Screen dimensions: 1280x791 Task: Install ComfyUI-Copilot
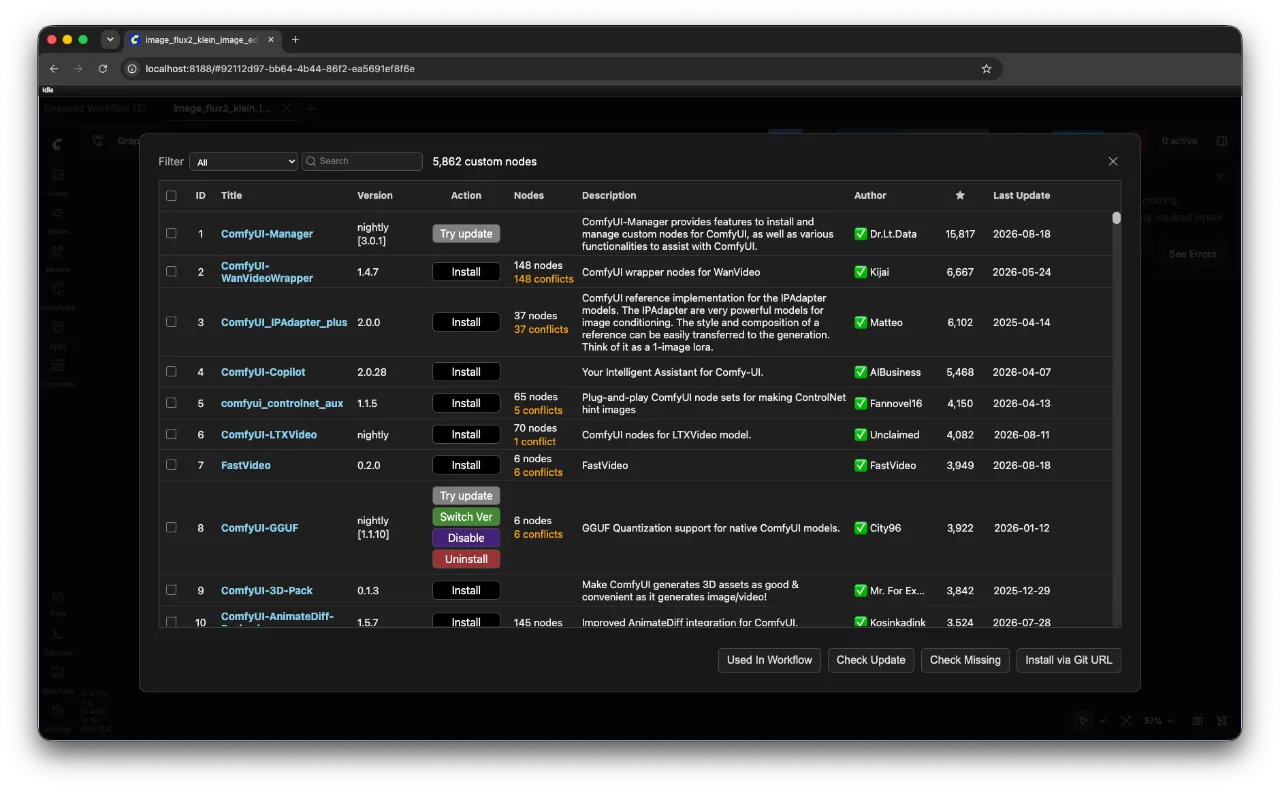pyautogui.click(x=466, y=371)
